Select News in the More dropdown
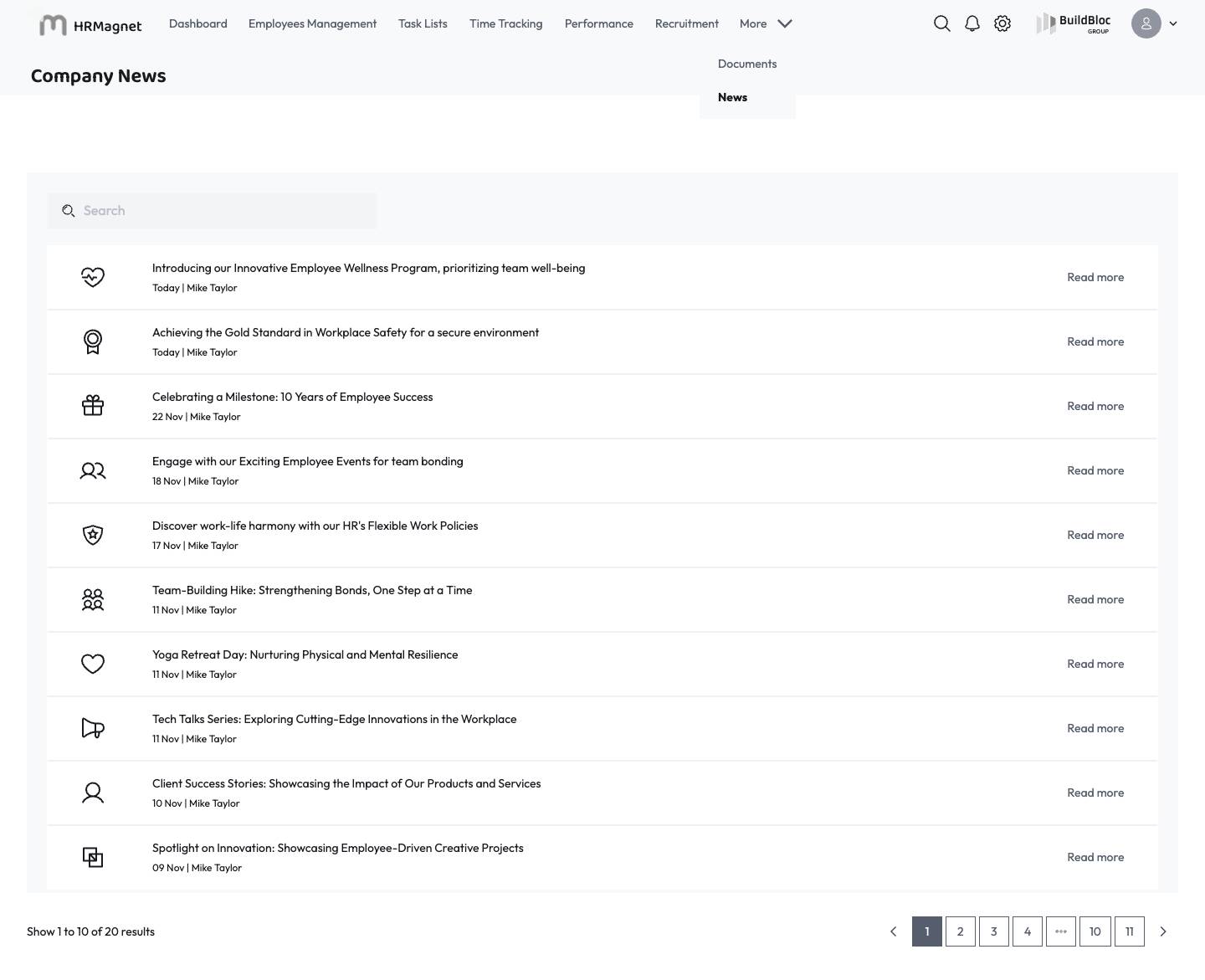This screenshot has width=1205, height=980. [733, 97]
